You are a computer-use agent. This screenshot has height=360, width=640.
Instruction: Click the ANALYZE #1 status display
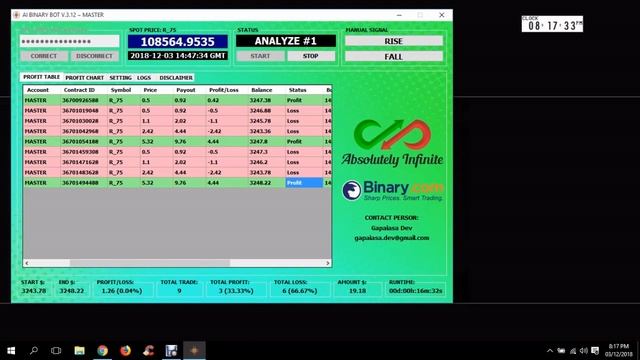[286, 41]
